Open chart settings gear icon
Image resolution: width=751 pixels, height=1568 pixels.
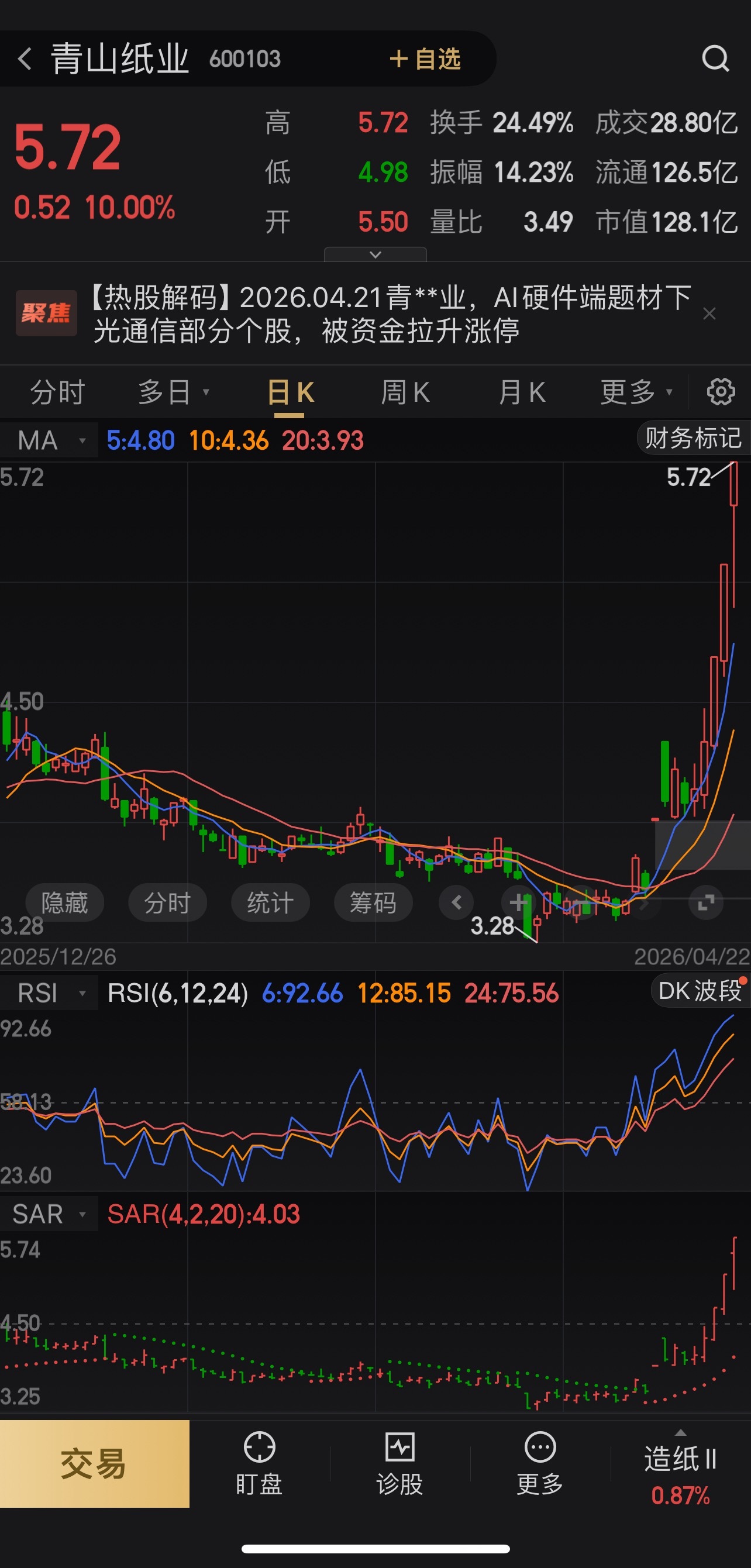point(721,391)
